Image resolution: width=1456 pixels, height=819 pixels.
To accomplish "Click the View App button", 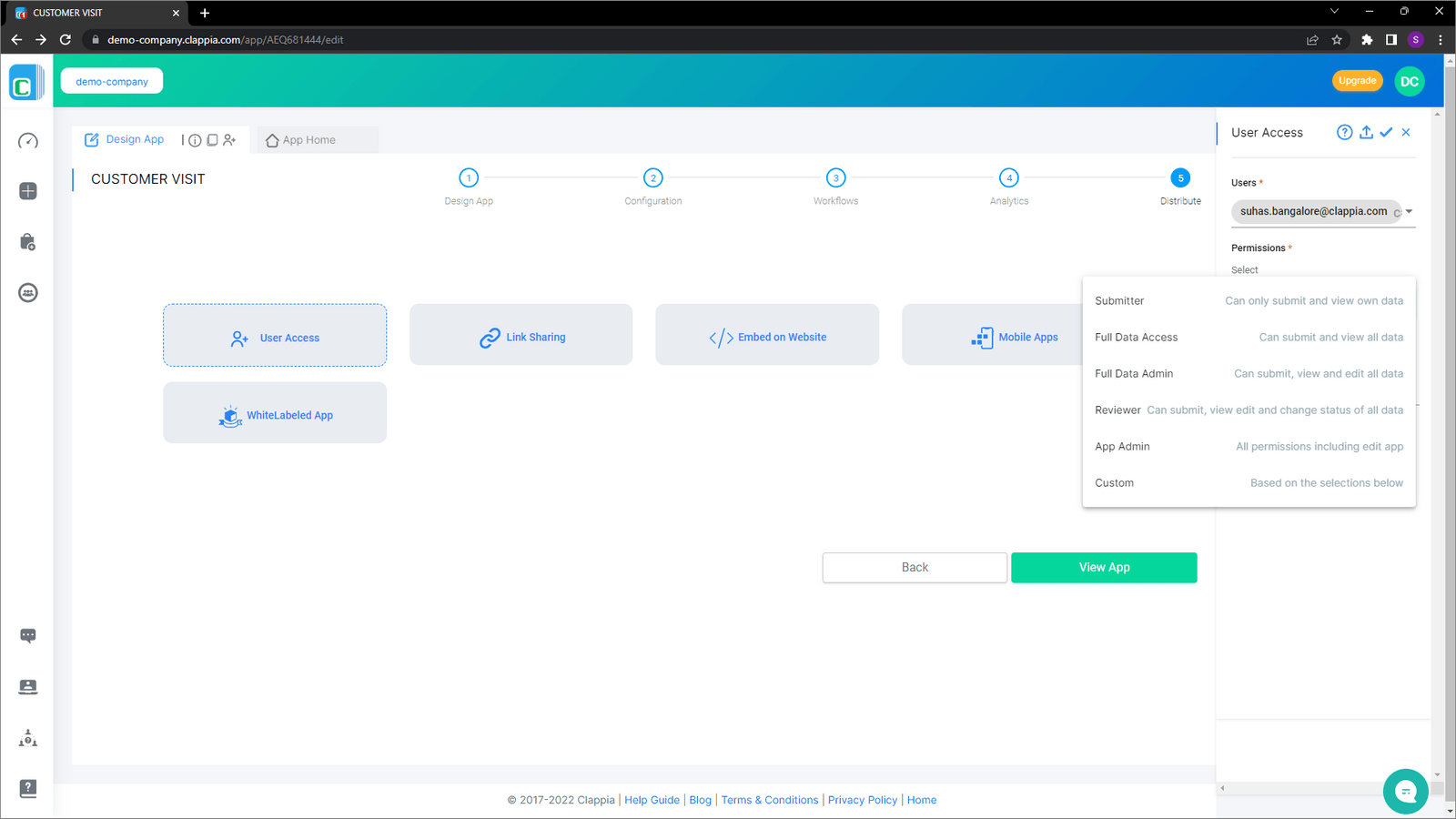I will coord(1103,567).
